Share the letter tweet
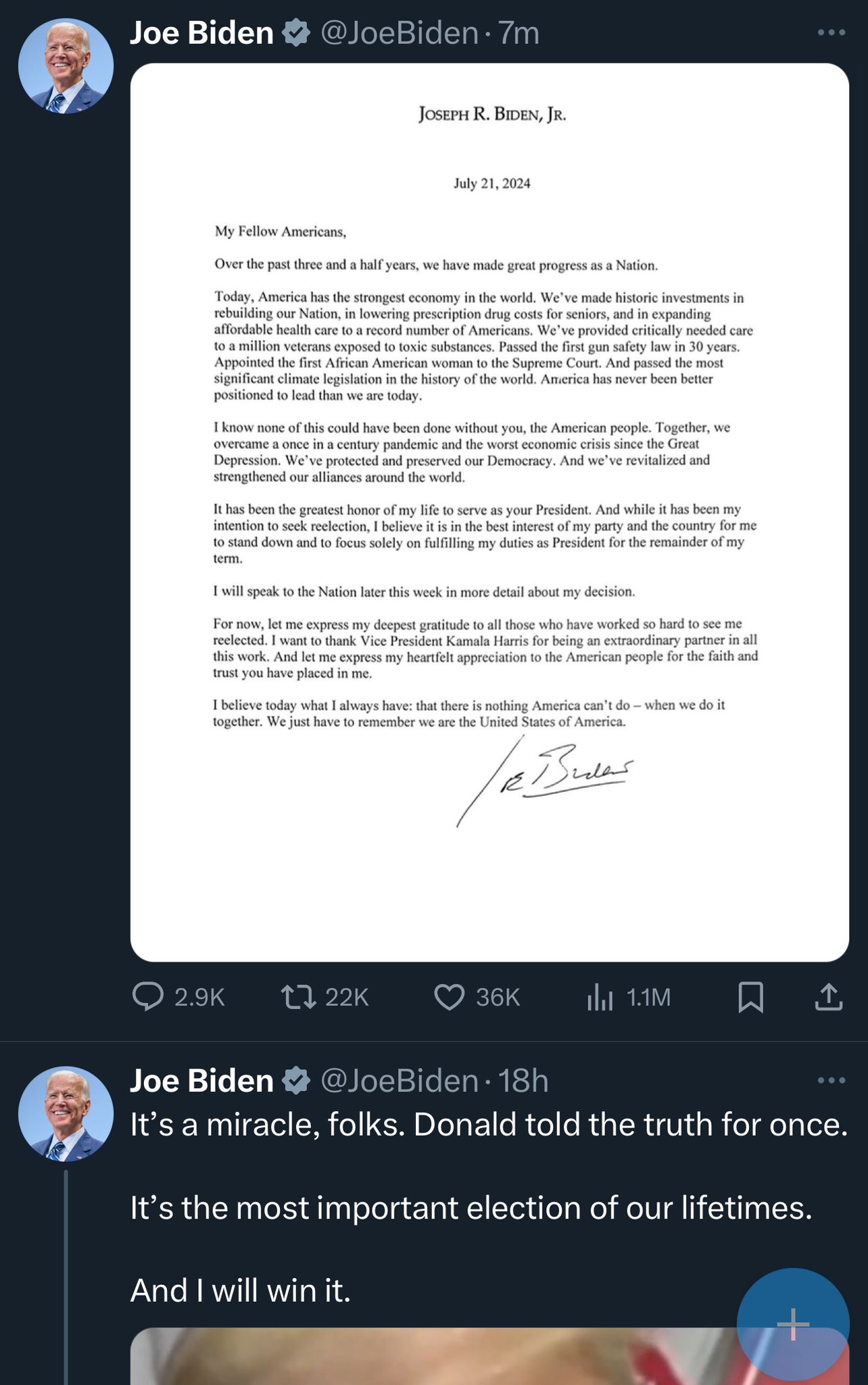 829,997
